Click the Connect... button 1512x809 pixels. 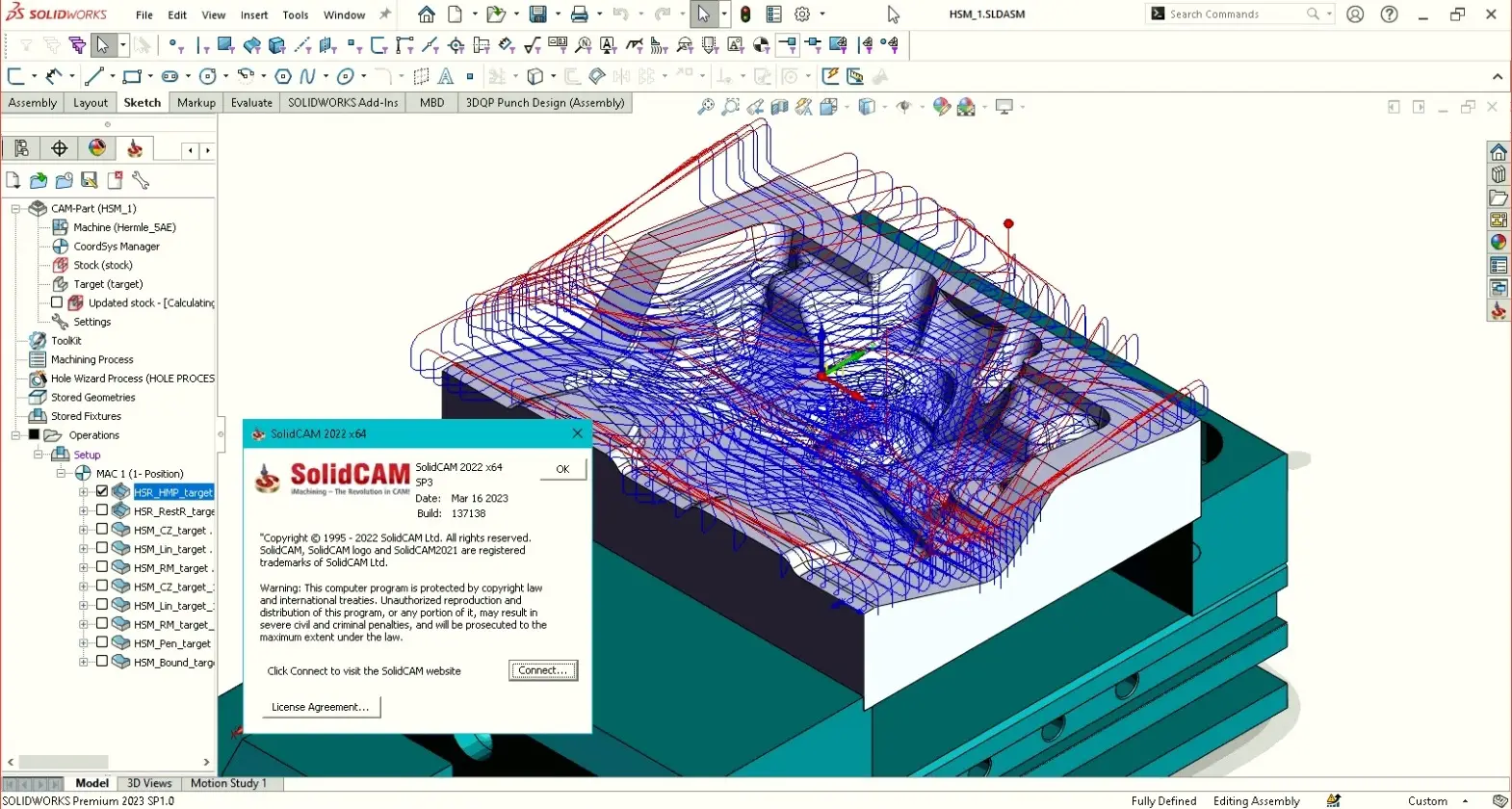(543, 670)
